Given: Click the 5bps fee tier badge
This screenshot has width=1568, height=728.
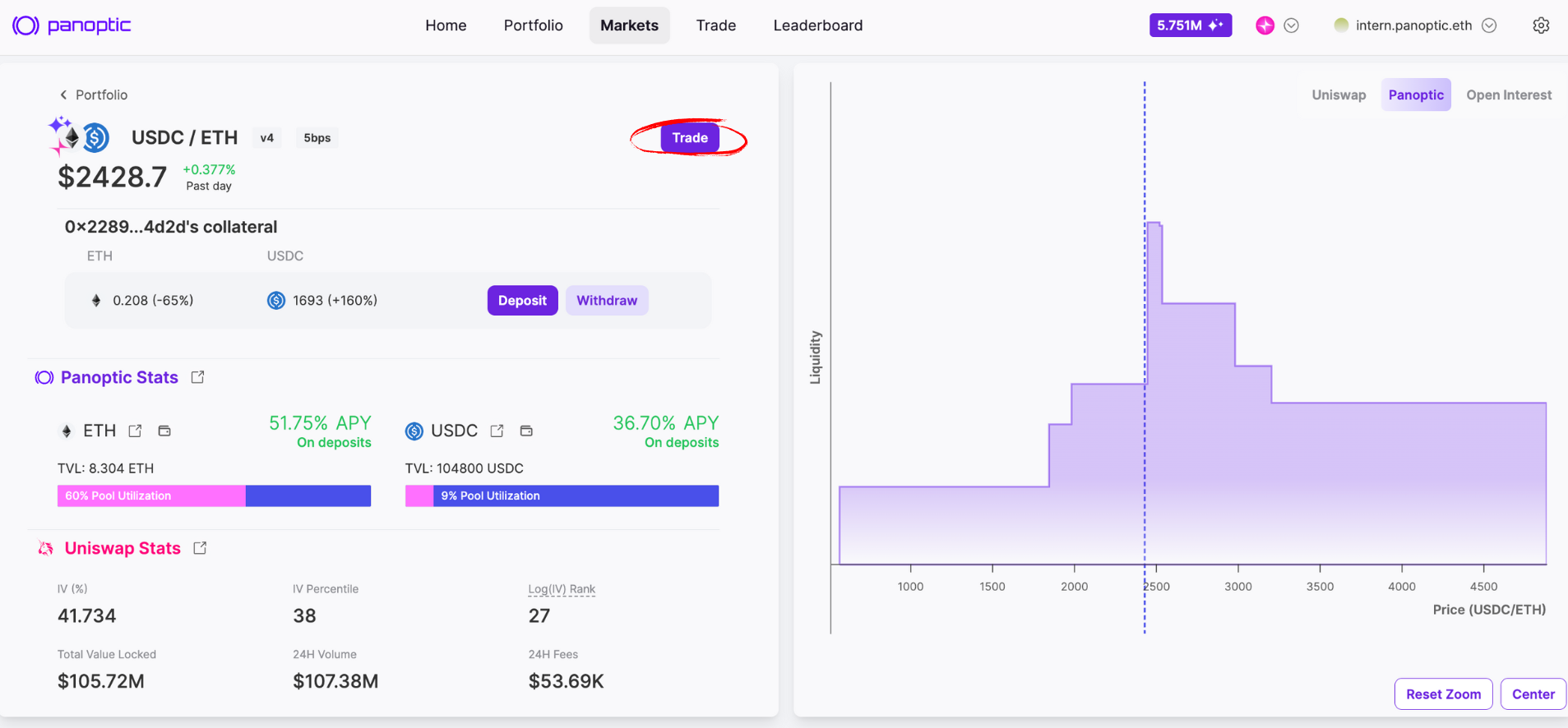Looking at the screenshot, I should coord(317,138).
